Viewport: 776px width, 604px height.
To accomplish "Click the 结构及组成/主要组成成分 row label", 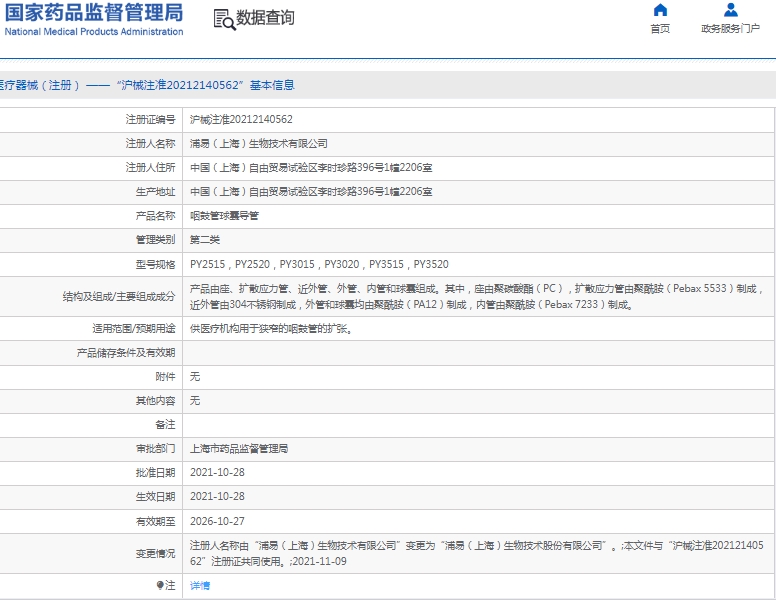I will click(119, 296).
